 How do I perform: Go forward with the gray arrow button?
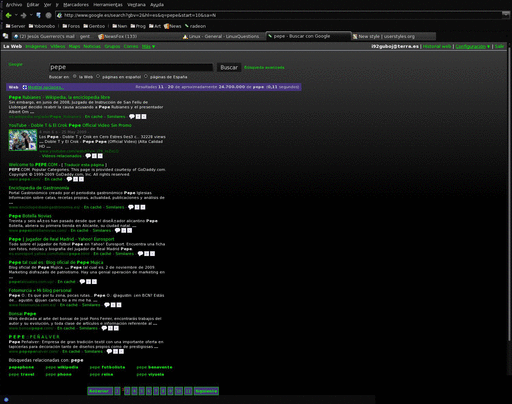23,15
